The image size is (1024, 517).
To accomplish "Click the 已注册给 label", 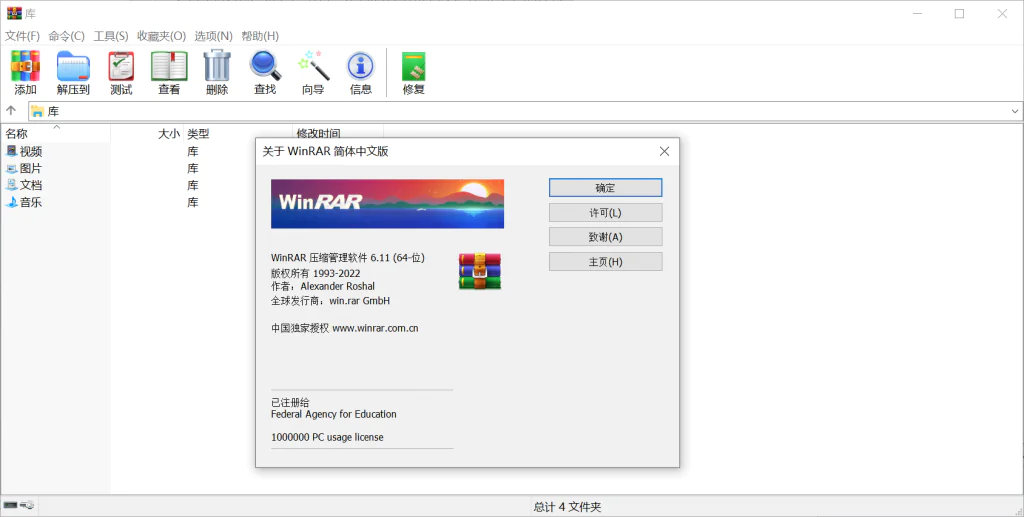I will [x=290, y=403].
